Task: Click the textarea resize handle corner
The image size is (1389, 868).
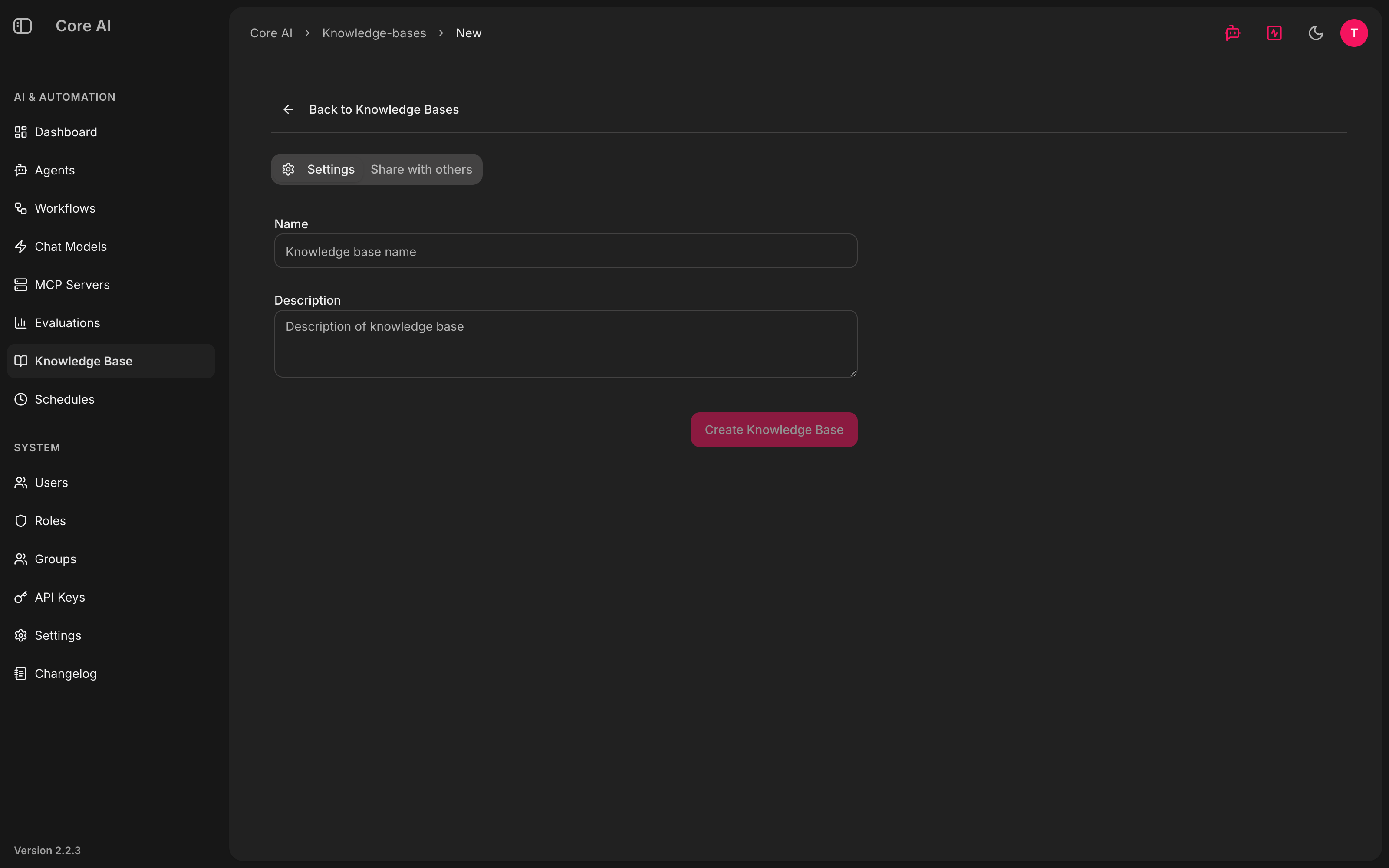Action: 853,373
